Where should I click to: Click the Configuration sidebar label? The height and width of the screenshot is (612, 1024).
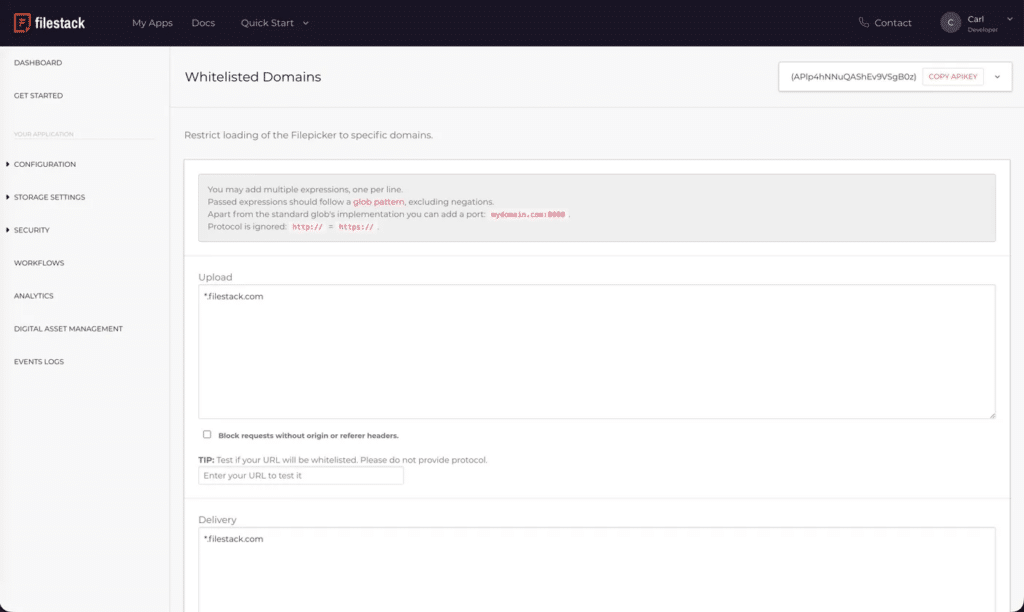click(x=45, y=165)
